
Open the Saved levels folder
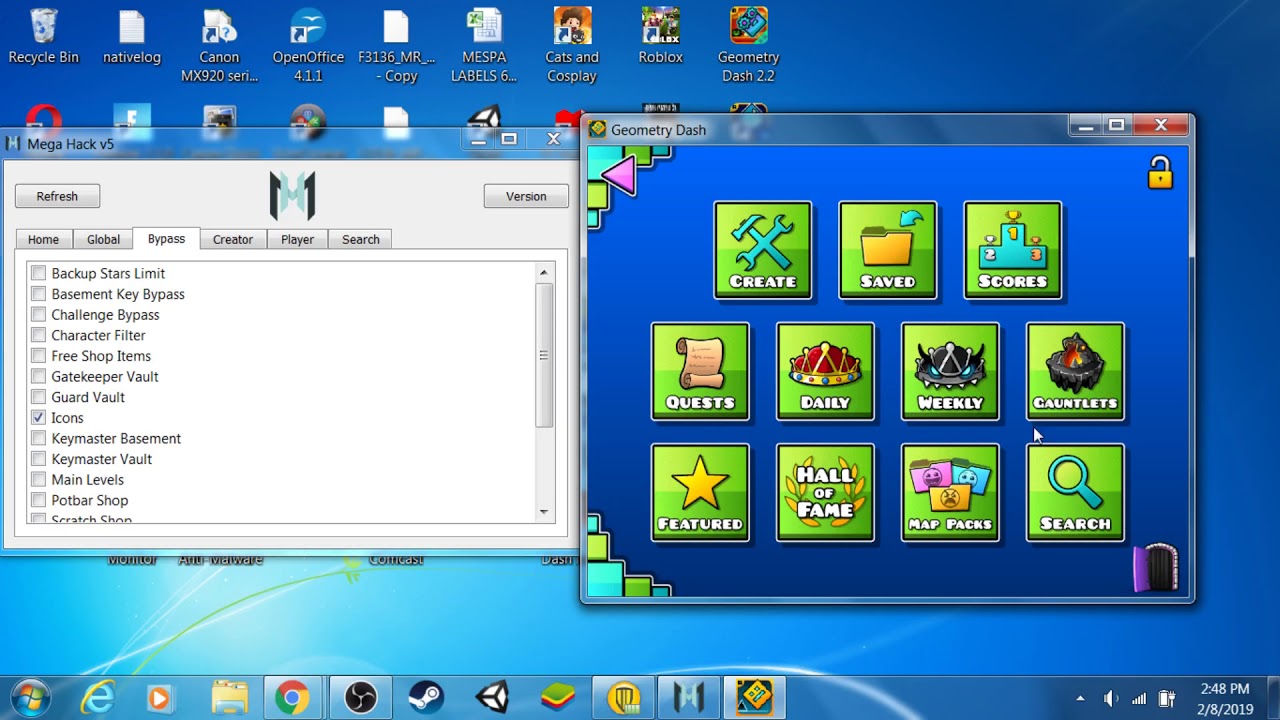tap(888, 250)
